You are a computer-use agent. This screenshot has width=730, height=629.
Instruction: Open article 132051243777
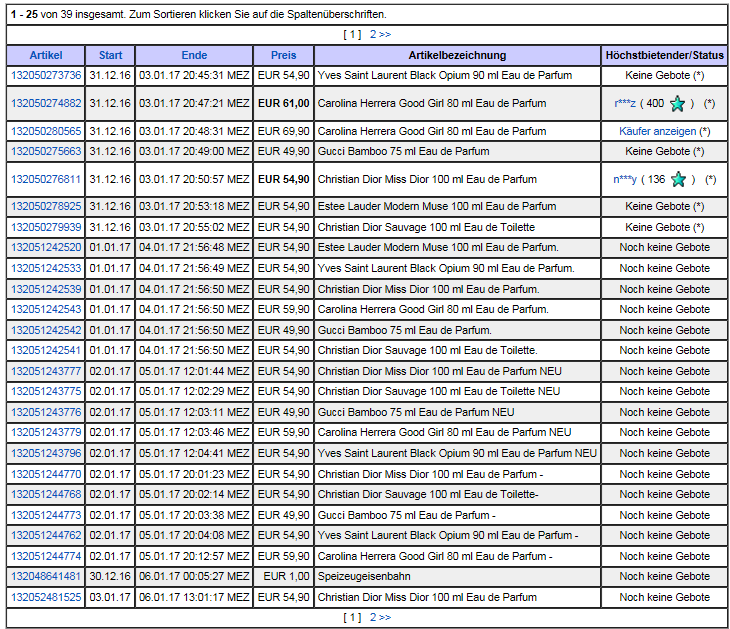coord(46,371)
